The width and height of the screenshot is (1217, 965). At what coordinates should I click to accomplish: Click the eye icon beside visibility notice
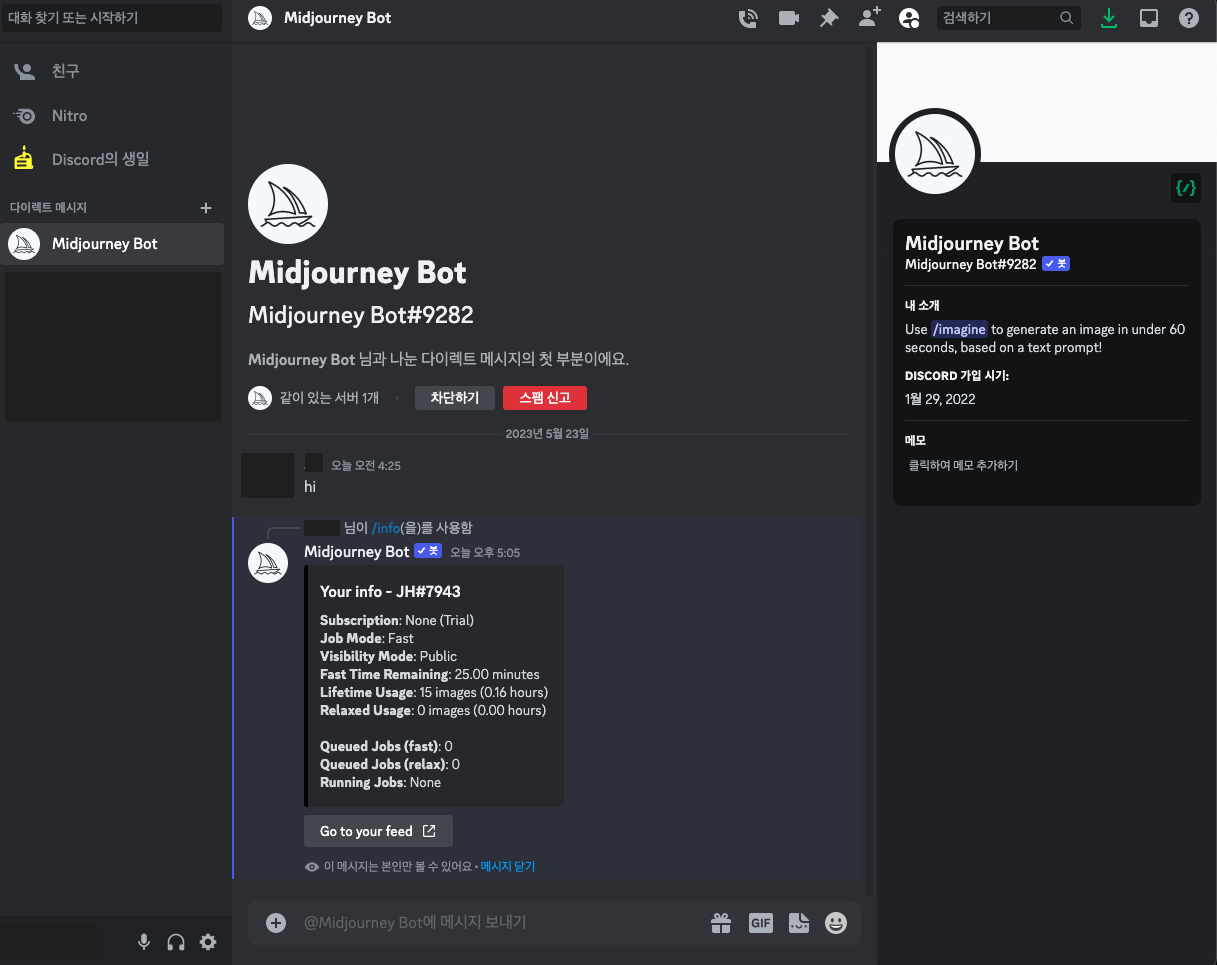coord(312,866)
